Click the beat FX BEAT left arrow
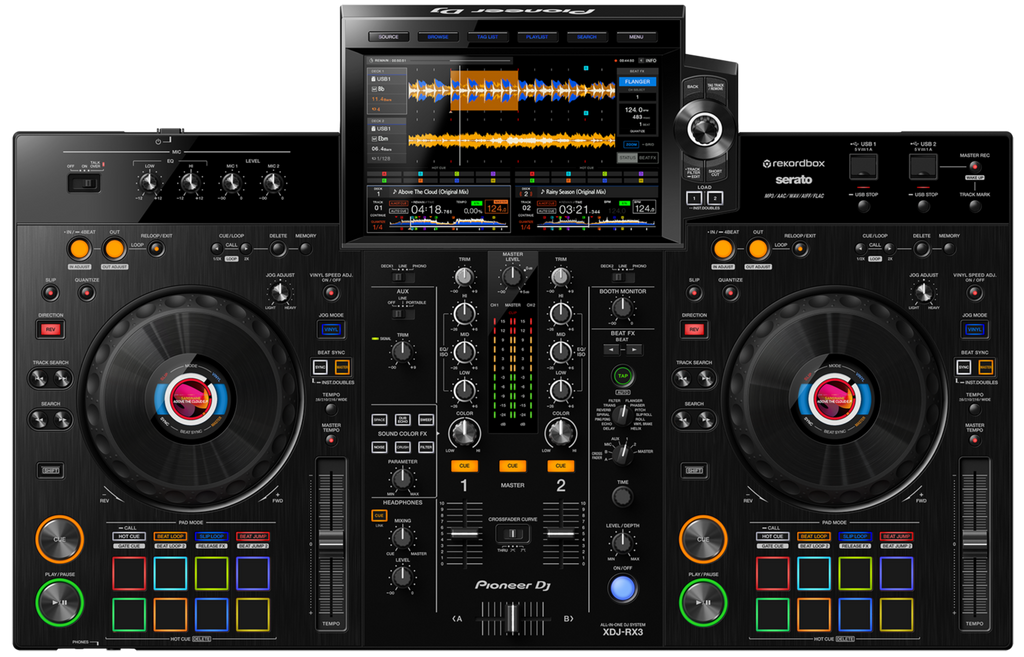This screenshot has width=1024, height=657. click(611, 350)
